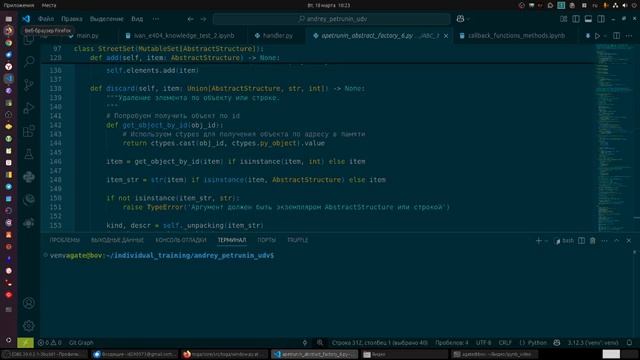Open the Copilot chat icon in title bar
Screen dimensions: 640x360
click(x=460, y=19)
